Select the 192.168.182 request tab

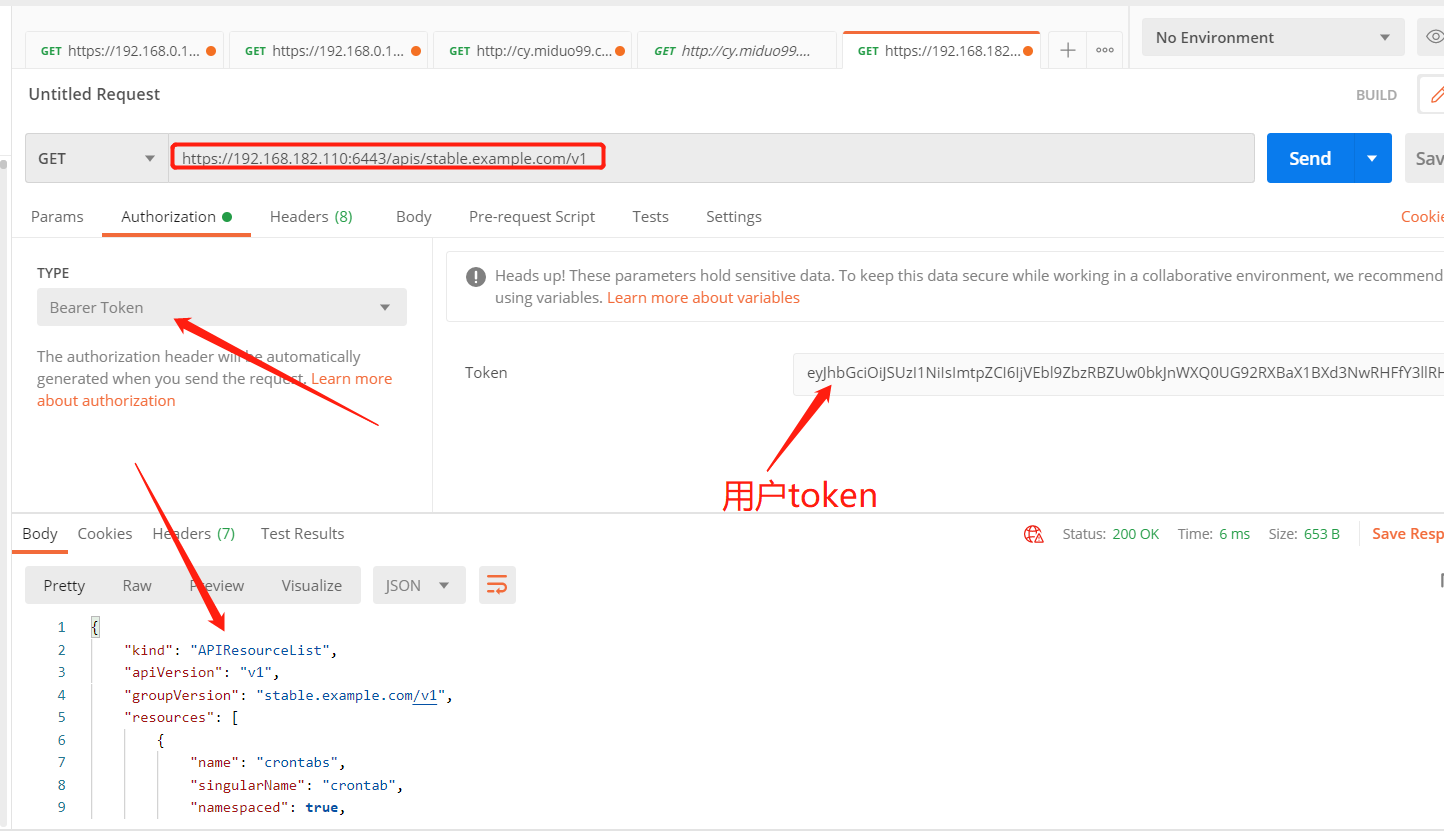pyautogui.click(x=941, y=50)
